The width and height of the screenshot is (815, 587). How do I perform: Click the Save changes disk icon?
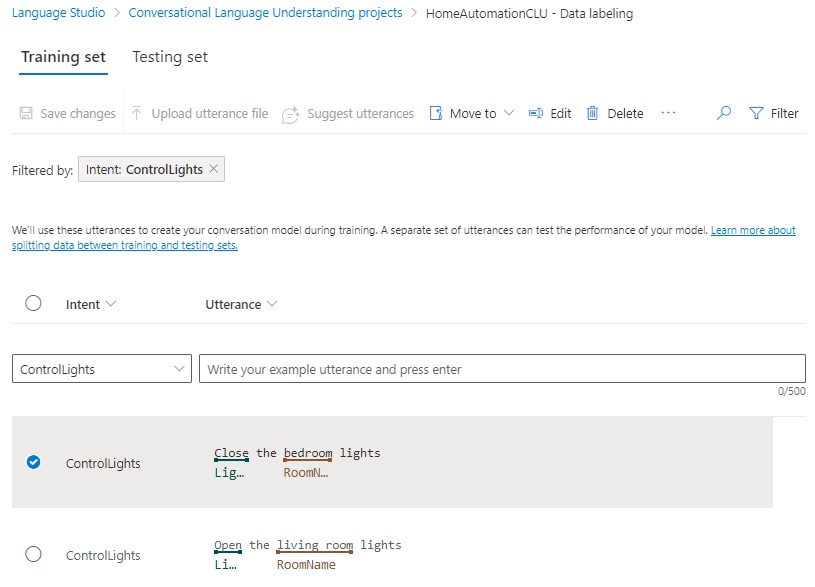pyautogui.click(x=27, y=114)
